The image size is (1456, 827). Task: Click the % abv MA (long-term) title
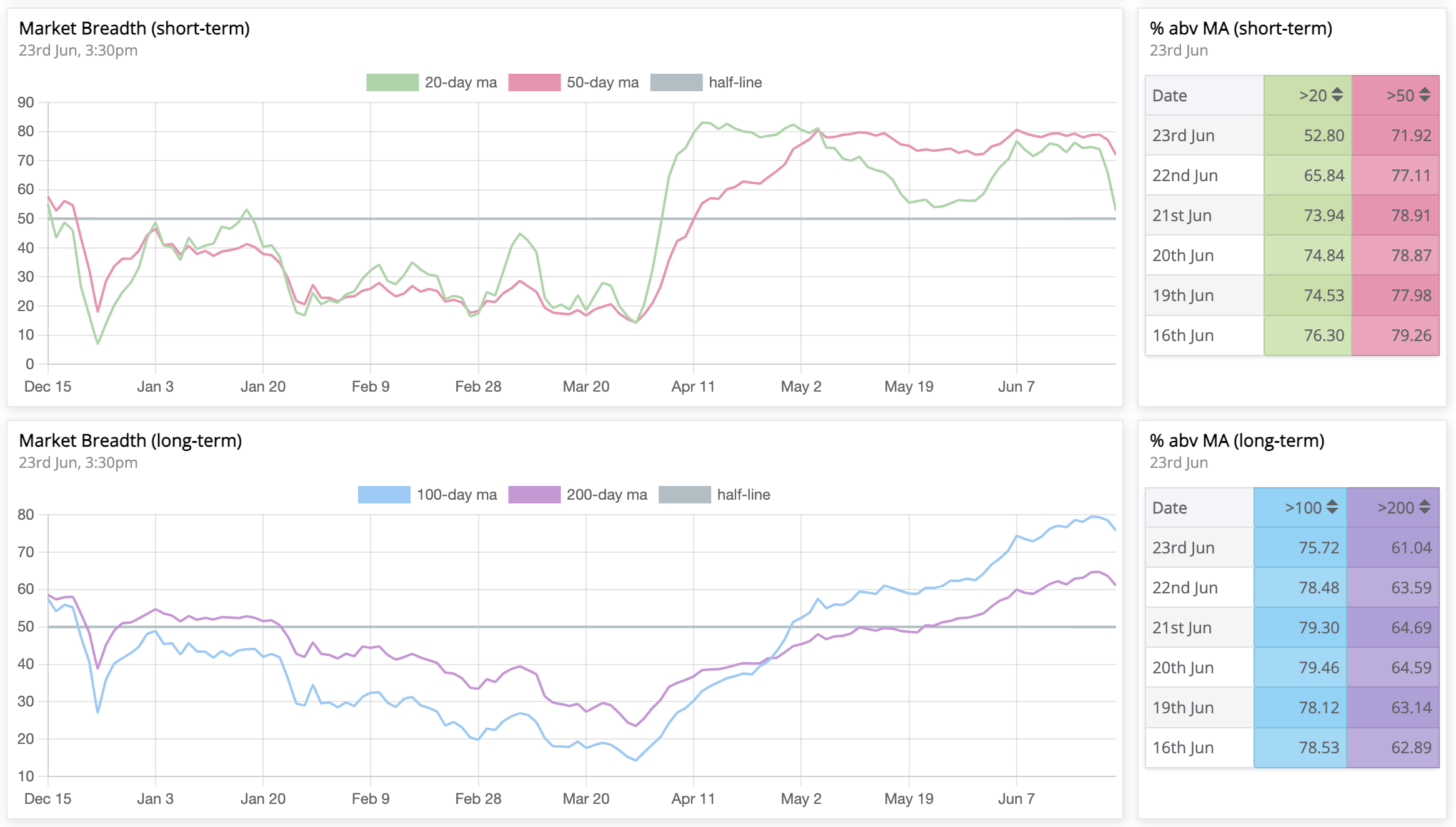[1237, 440]
